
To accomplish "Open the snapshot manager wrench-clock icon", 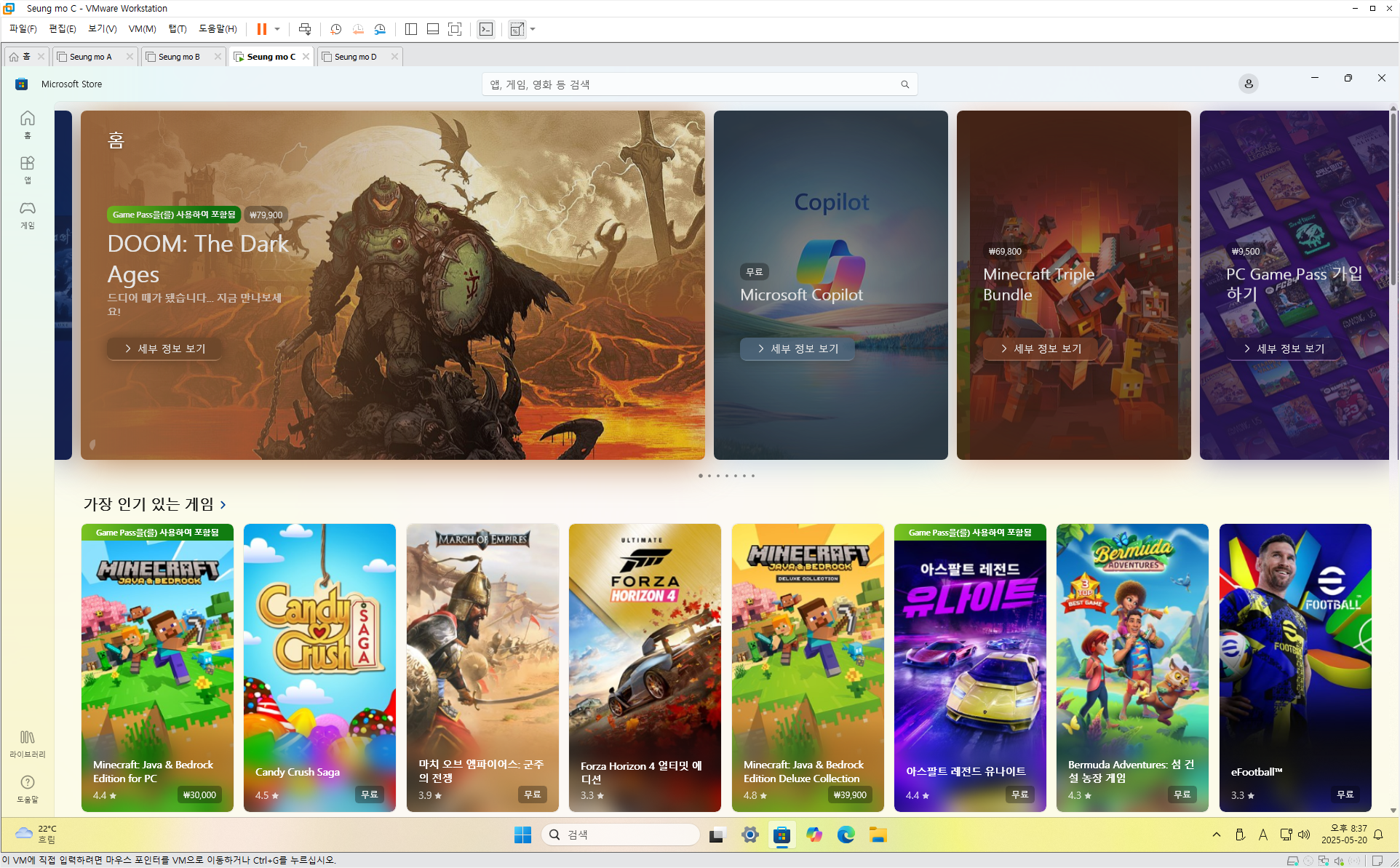I will pyautogui.click(x=380, y=29).
